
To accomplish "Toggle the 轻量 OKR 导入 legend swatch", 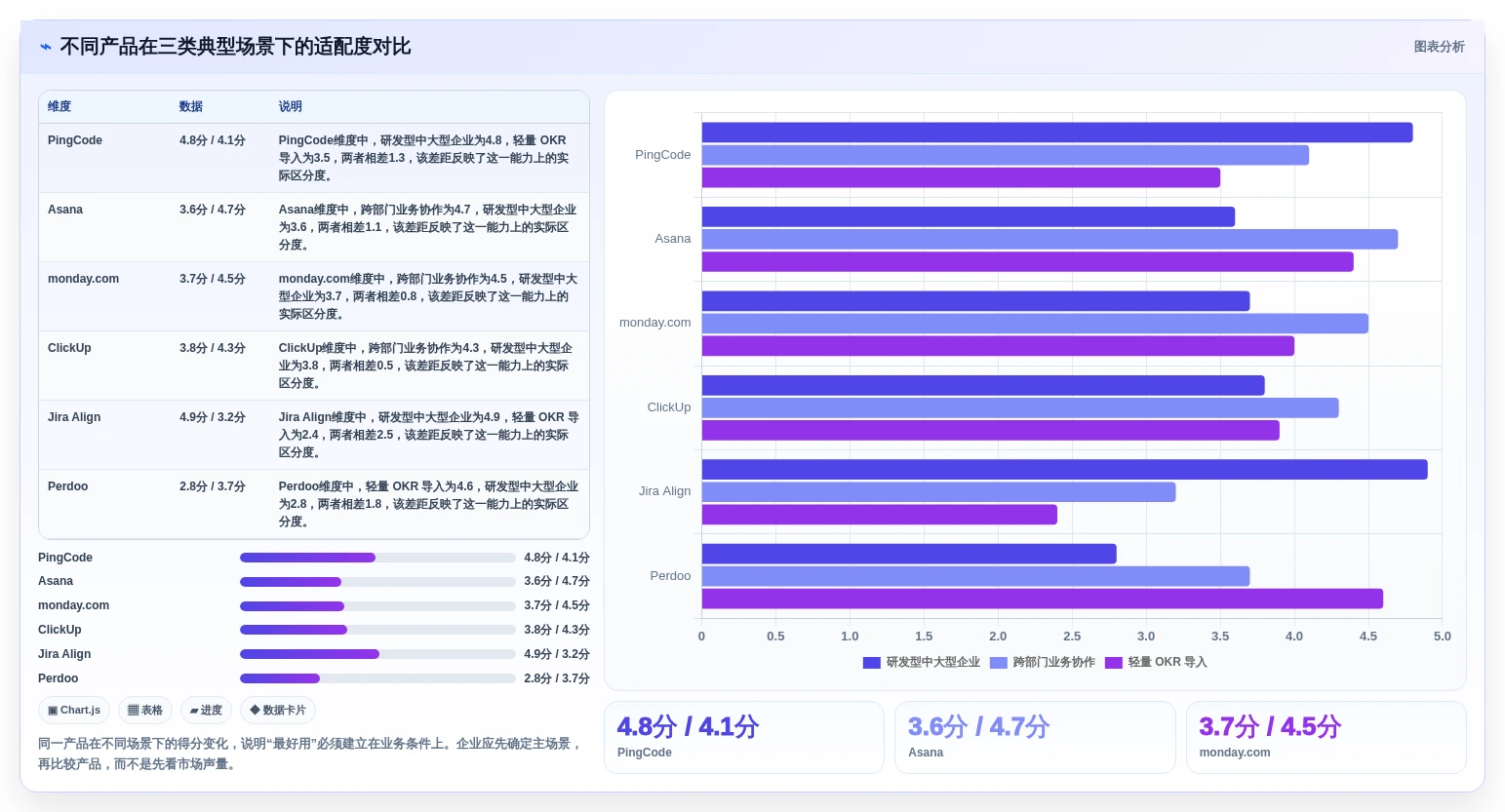I will click(1113, 663).
